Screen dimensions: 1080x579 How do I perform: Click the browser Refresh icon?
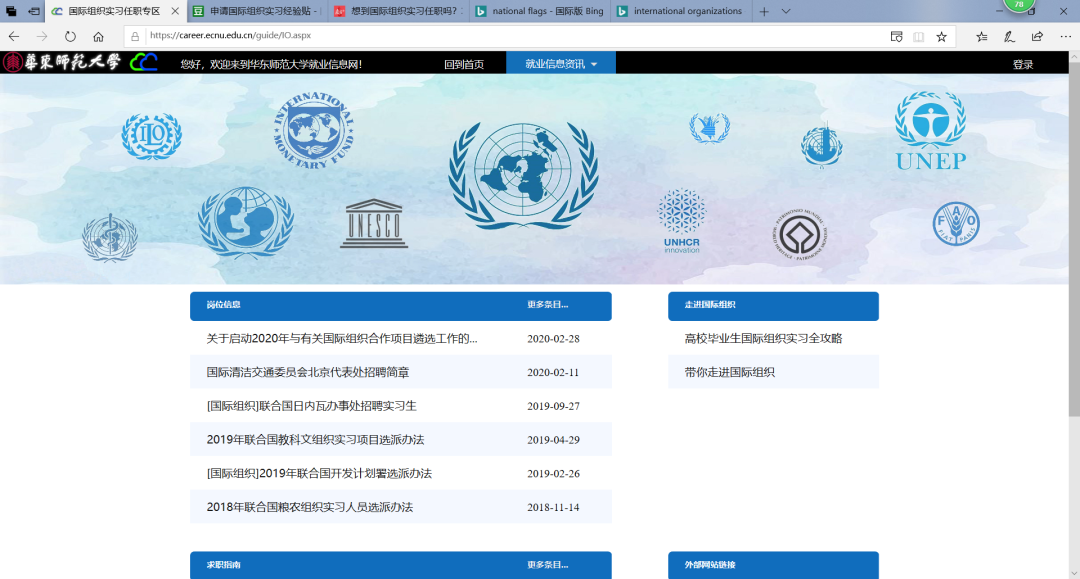(70, 37)
